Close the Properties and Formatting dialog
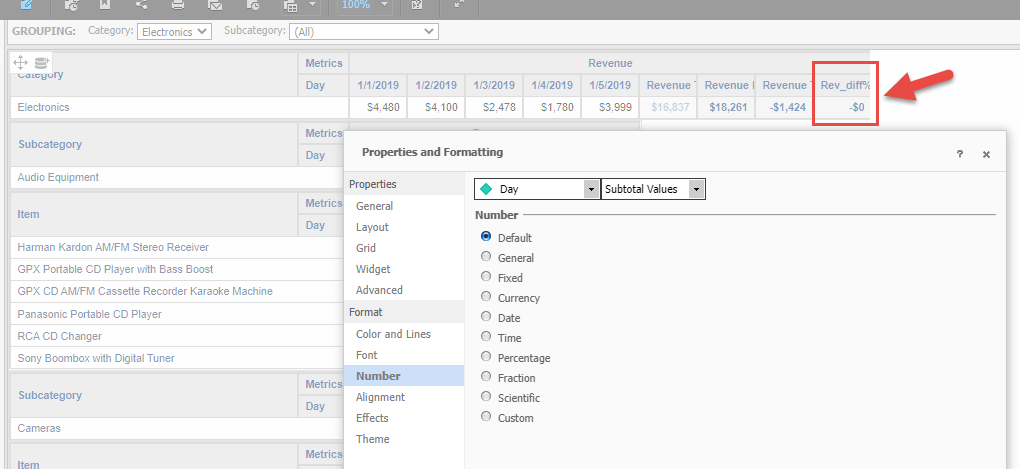Viewport: 1020px width, 469px height. tap(986, 154)
